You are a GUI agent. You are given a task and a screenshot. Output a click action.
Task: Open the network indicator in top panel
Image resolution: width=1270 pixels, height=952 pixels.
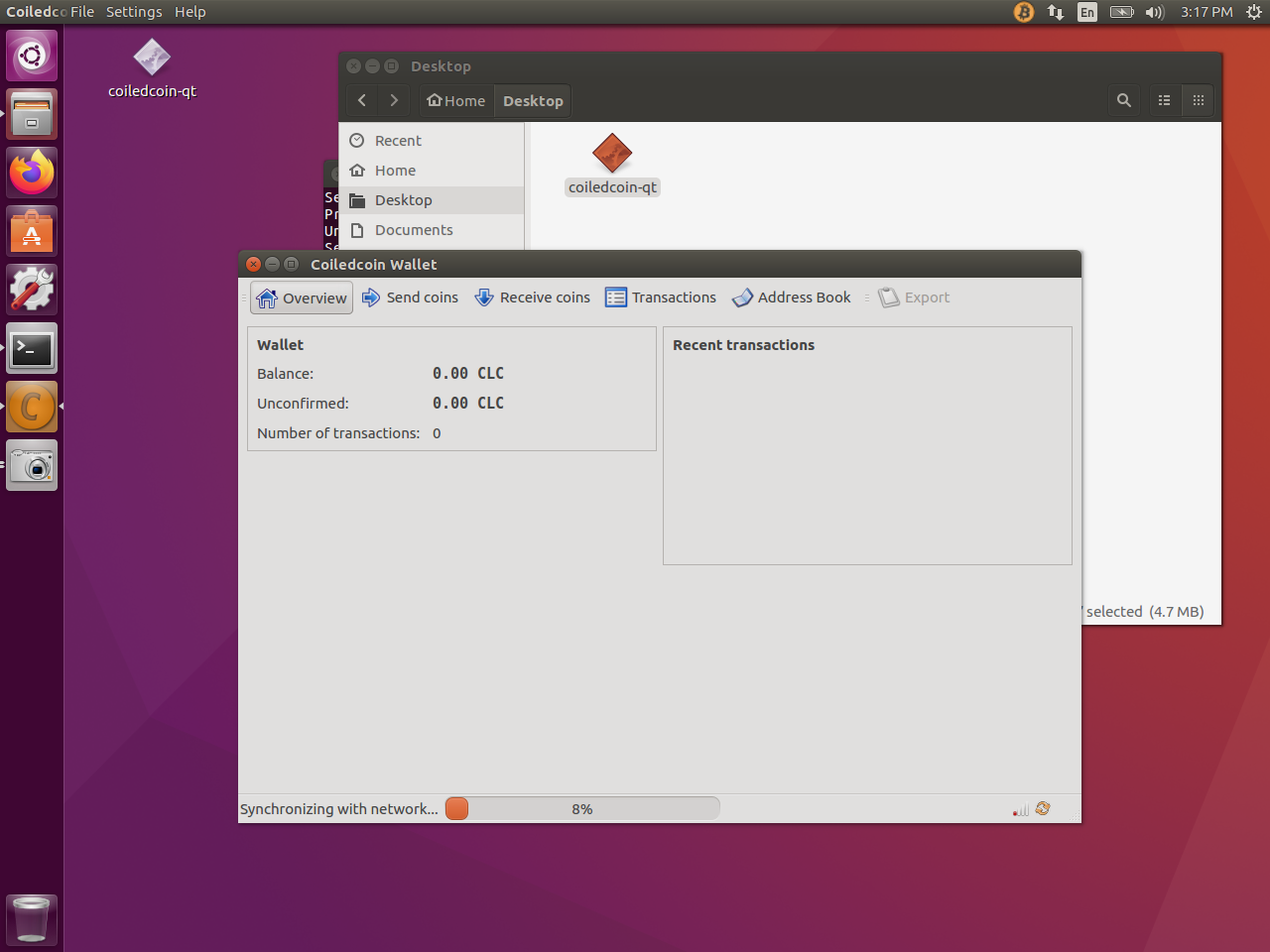[x=1056, y=12]
